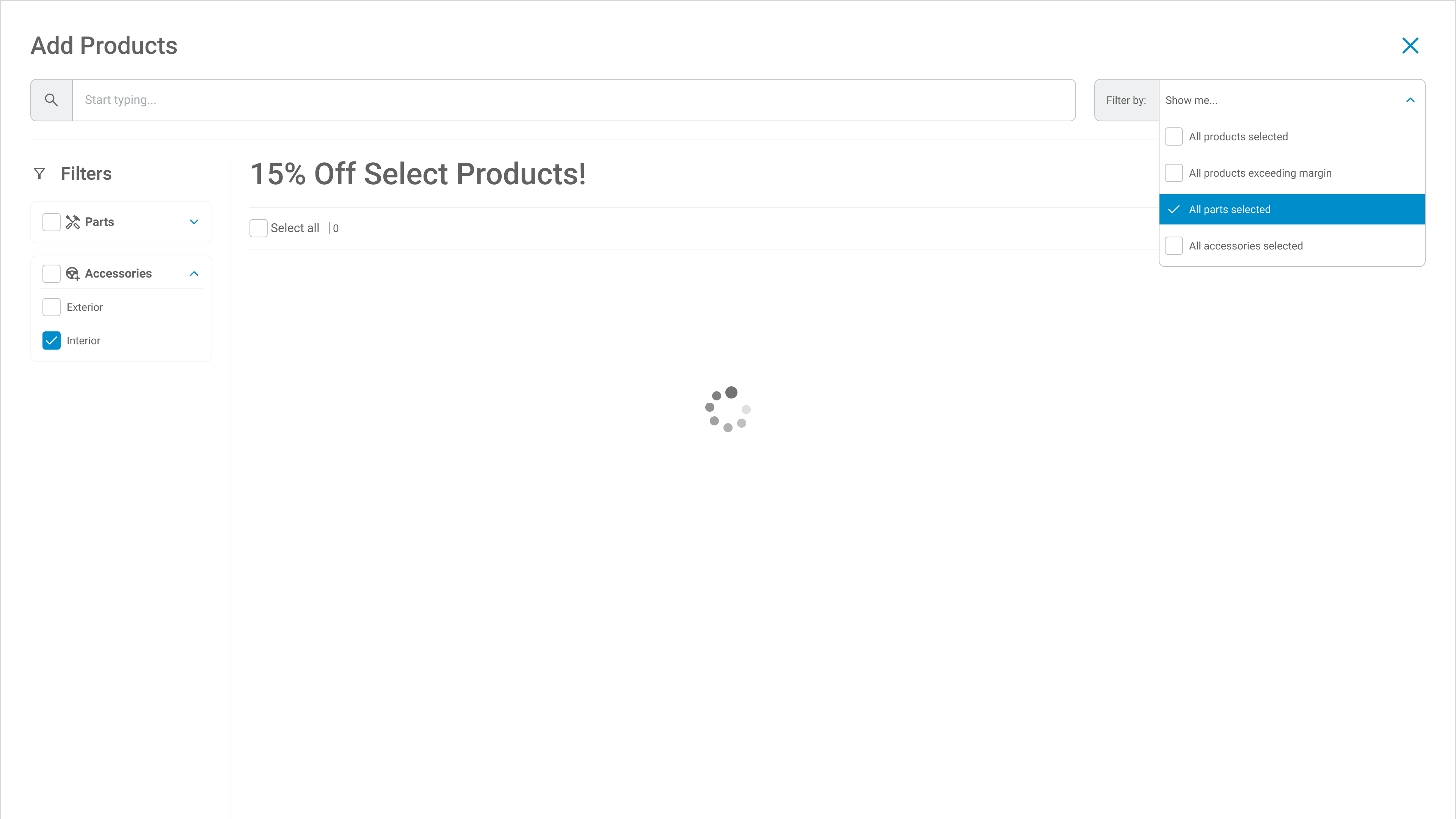
Task: Check the Accessories category checkbox
Action: coord(52,273)
